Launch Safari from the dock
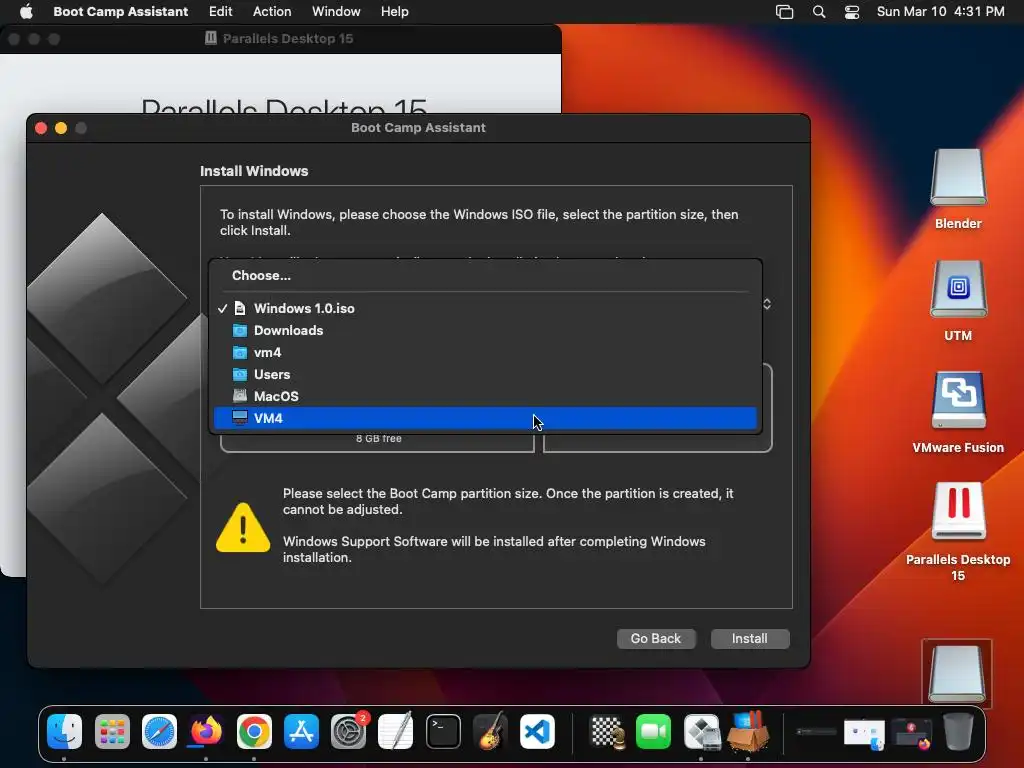The image size is (1024, 768). tap(159, 731)
